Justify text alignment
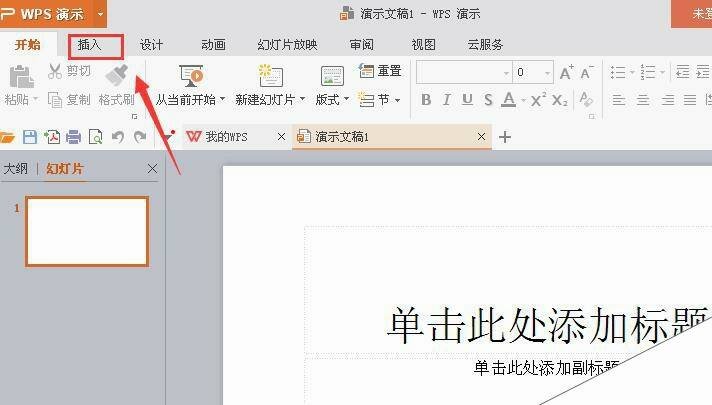 690,99
